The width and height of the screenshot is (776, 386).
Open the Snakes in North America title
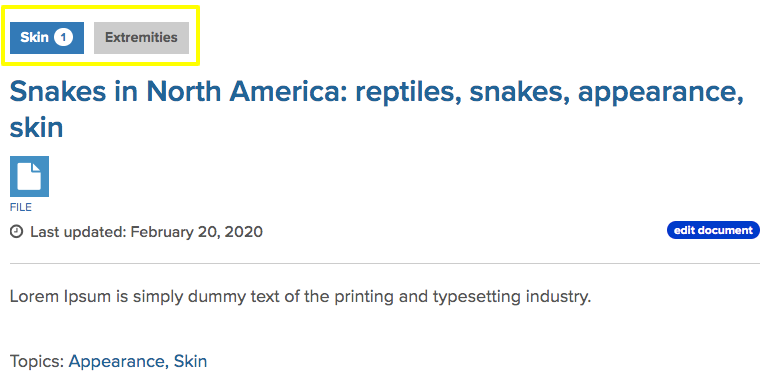click(377, 109)
